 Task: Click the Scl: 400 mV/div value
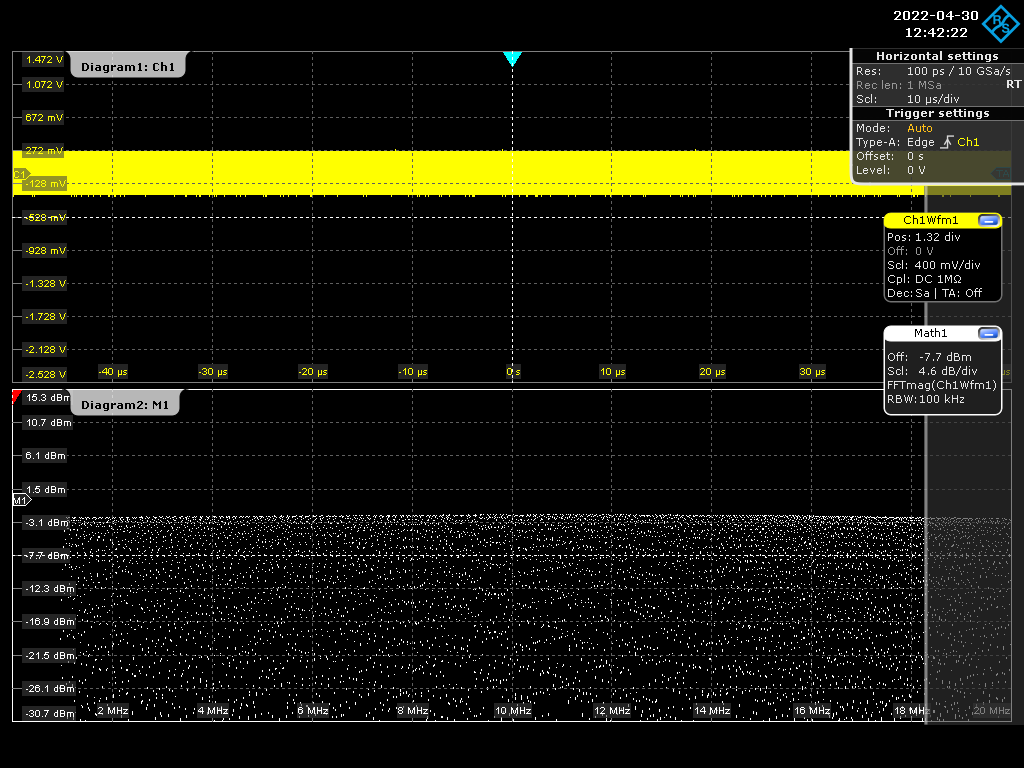point(933,265)
